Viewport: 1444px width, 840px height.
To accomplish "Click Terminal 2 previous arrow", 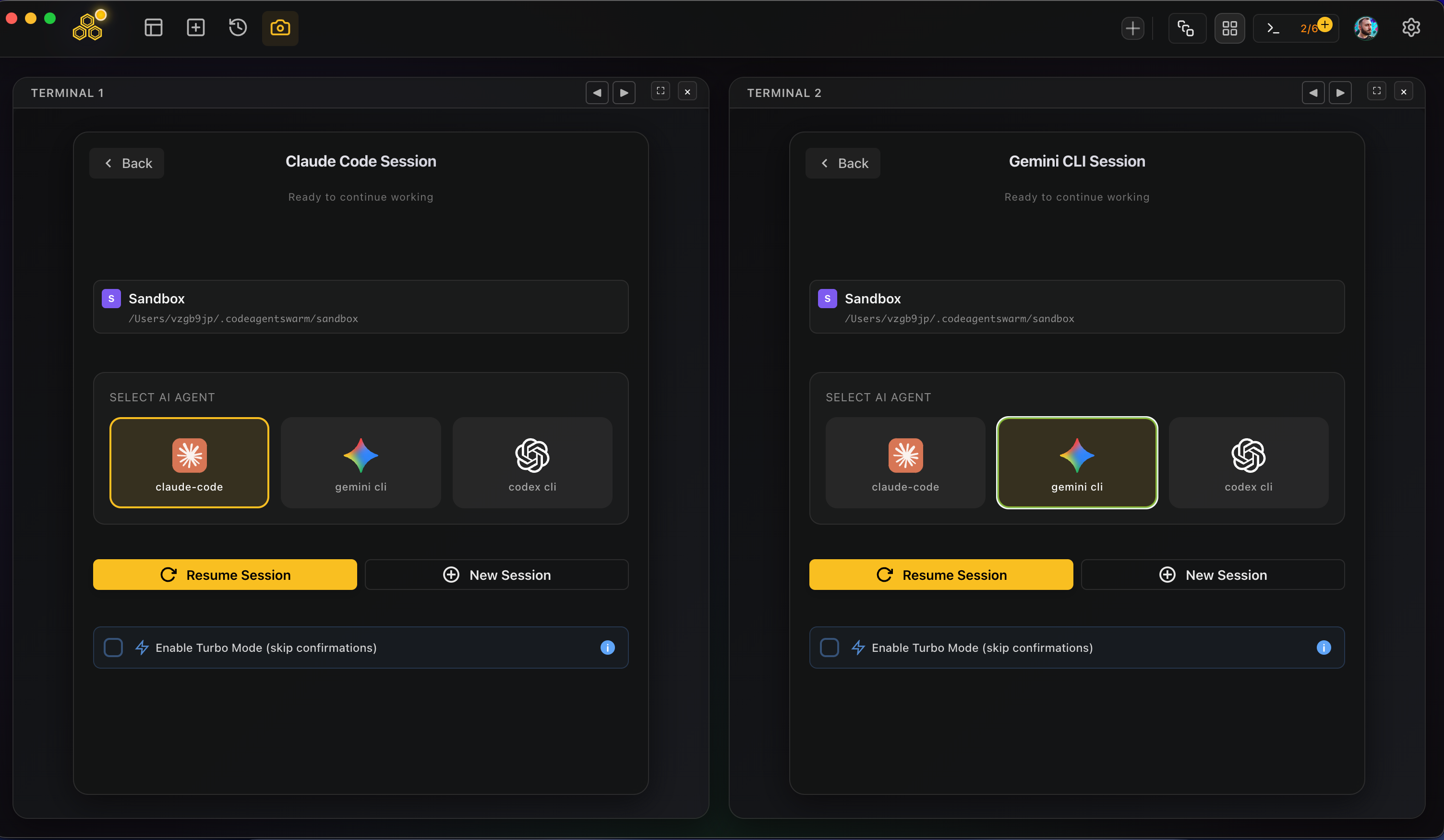I will 1313,93.
